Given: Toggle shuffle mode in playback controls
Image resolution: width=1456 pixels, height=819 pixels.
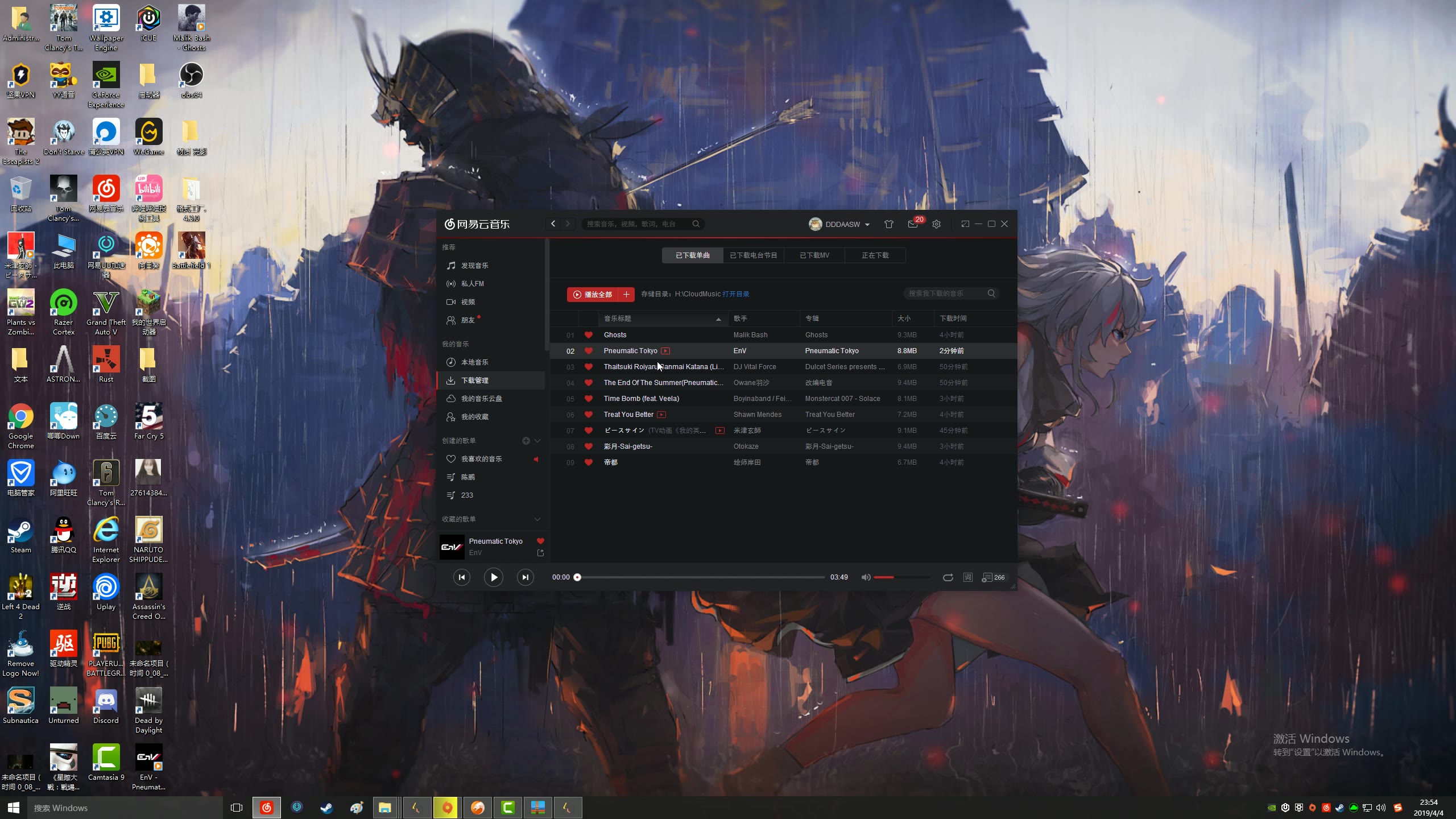Looking at the screenshot, I should 948,577.
